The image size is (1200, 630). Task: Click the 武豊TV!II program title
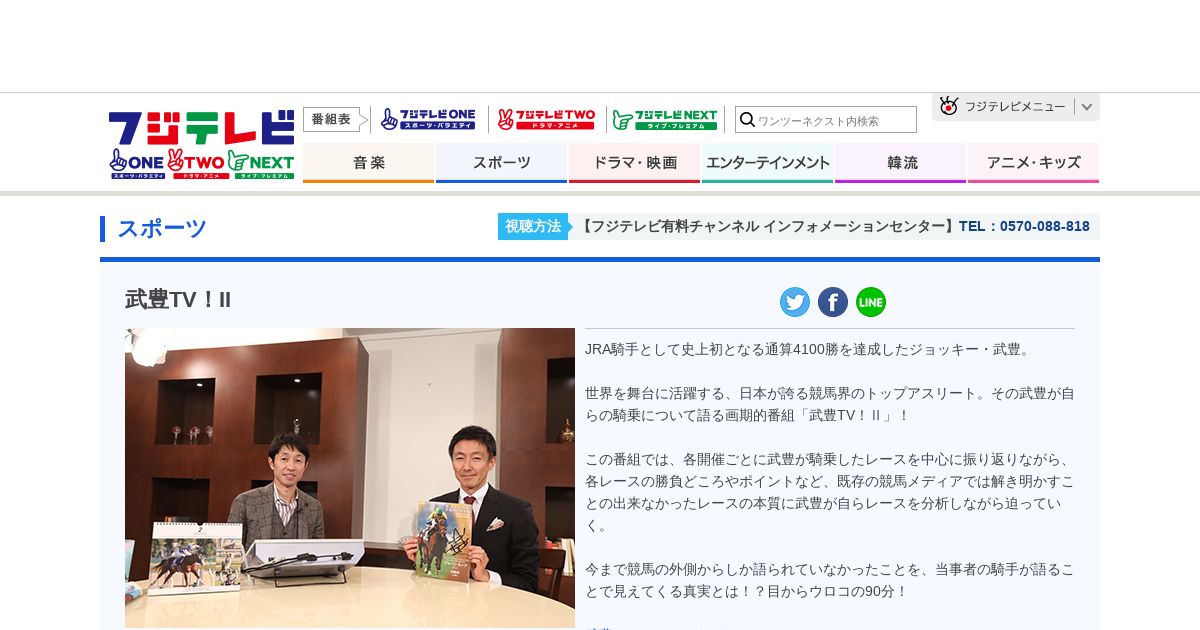(178, 299)
